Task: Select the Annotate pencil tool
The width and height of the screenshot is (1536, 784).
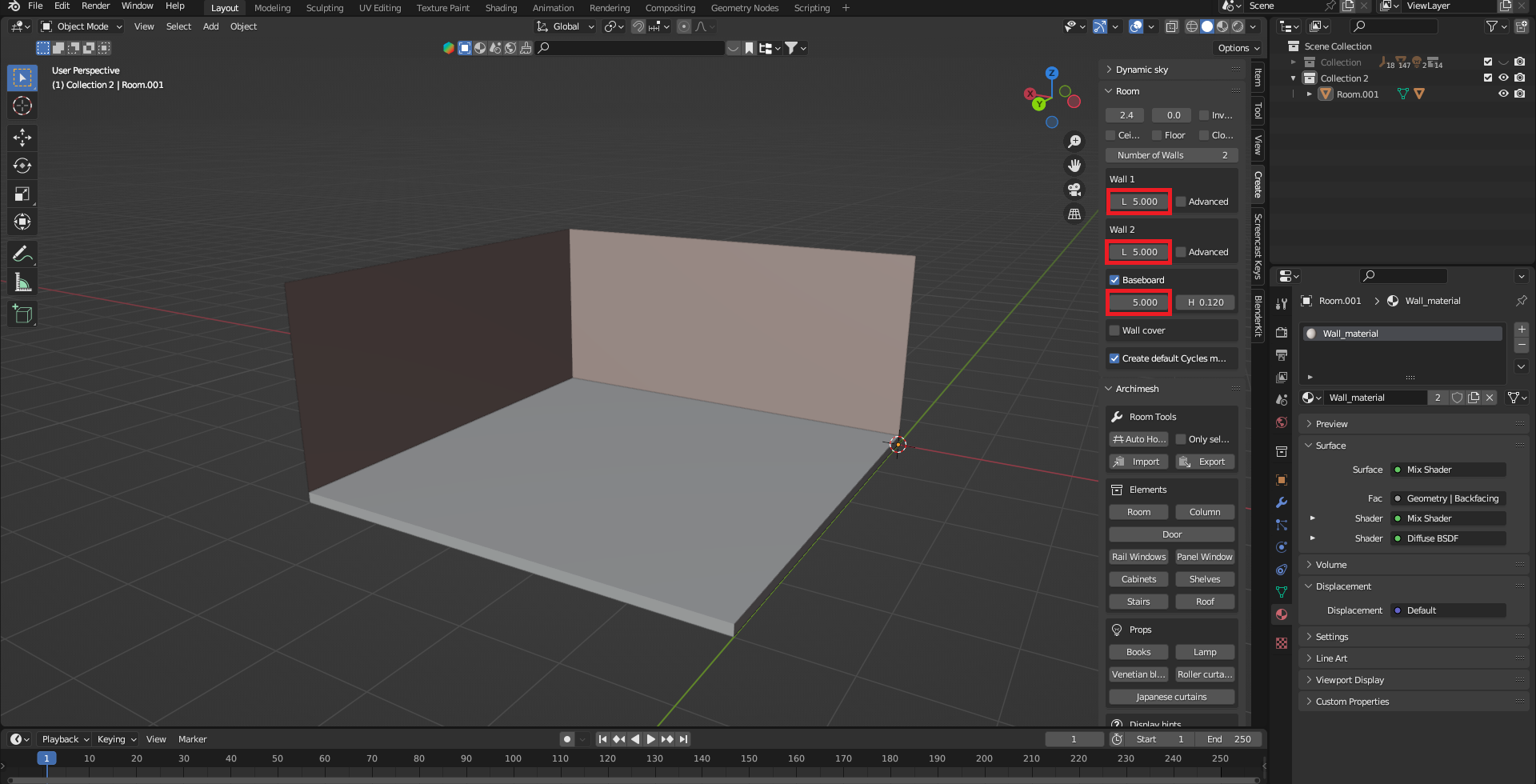Action: coord(22,254)
